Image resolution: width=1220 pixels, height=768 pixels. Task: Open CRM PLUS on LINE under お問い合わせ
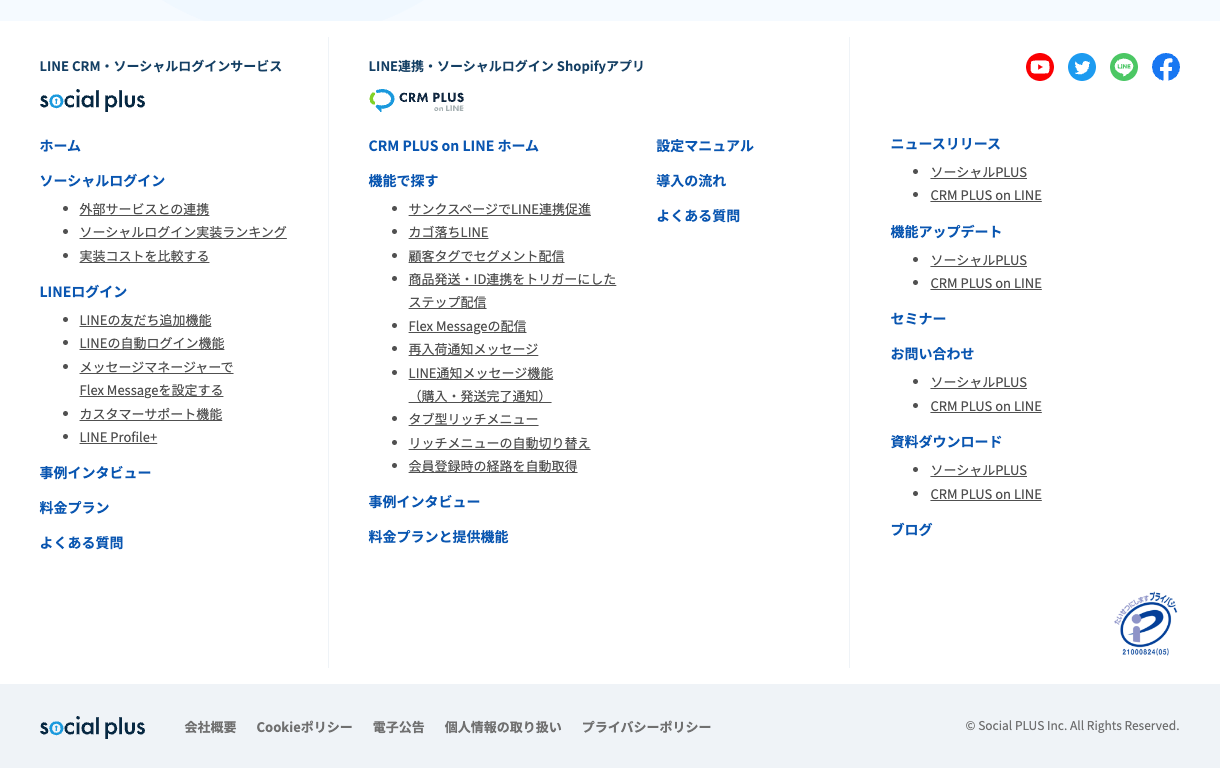click(x=986, y=406)
